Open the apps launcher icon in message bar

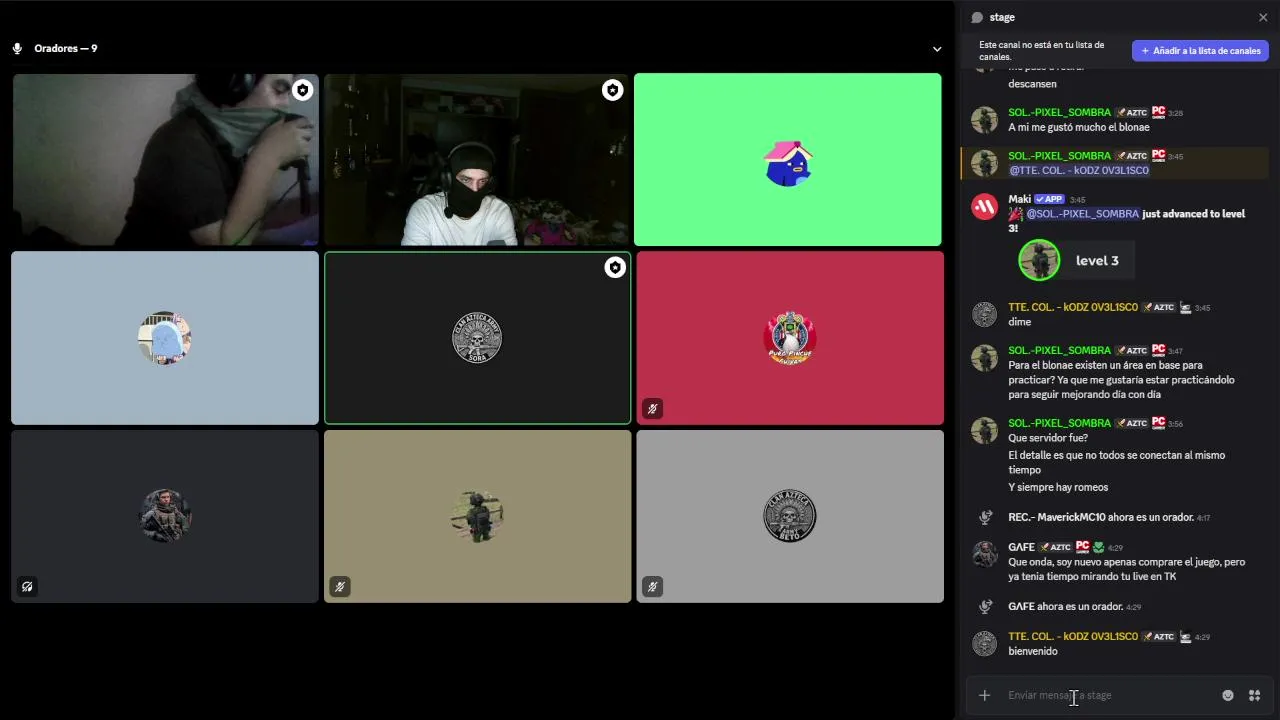[1254, 695]
